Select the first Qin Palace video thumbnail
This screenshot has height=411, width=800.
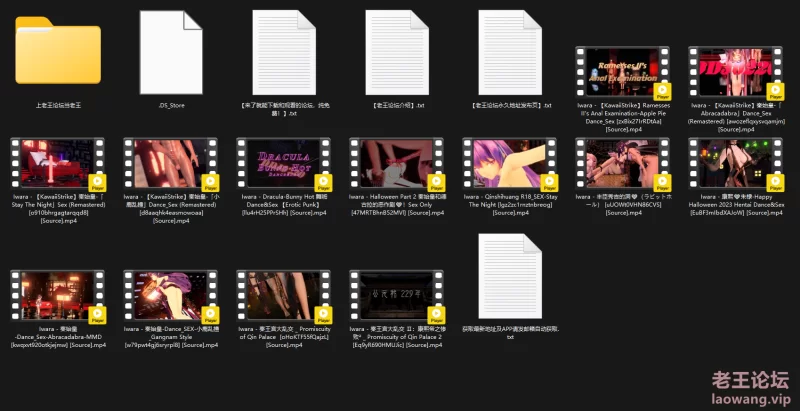tap(284, 296)
